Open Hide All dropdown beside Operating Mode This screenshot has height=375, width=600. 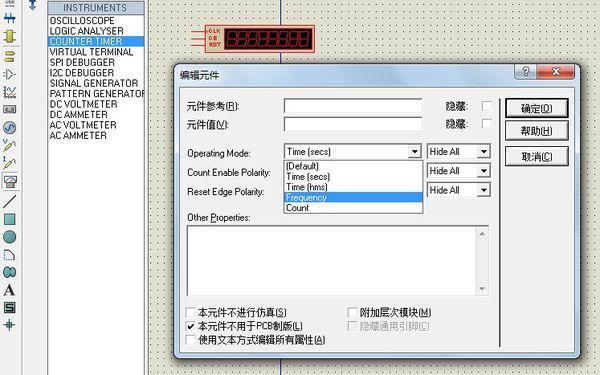pyautogui.click(x=484, y=152)
